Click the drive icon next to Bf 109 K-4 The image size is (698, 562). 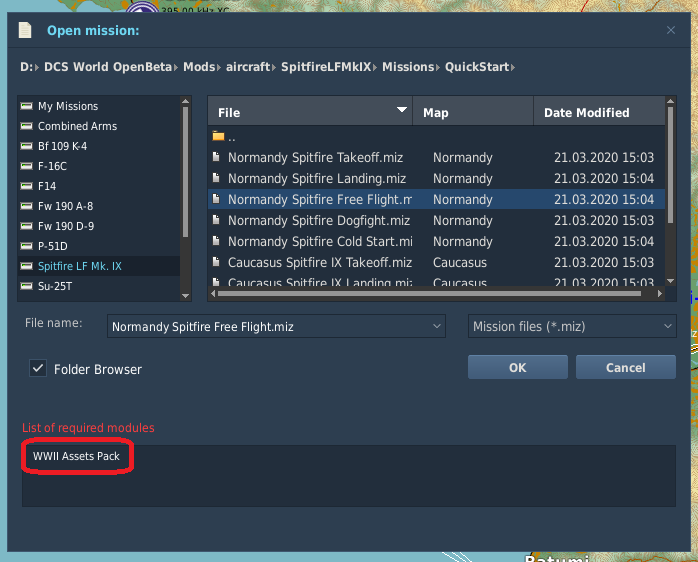27,146
